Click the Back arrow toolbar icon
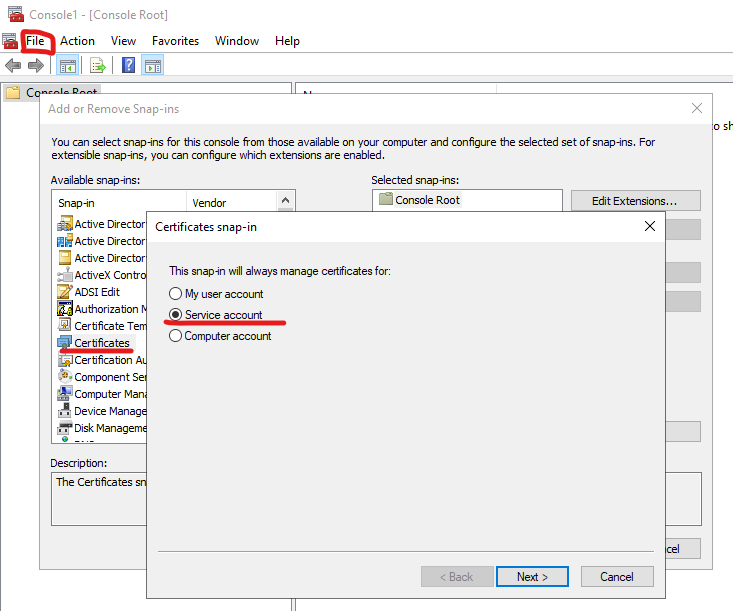The height and width of the screenshot is (611, 733). (13, 66)
